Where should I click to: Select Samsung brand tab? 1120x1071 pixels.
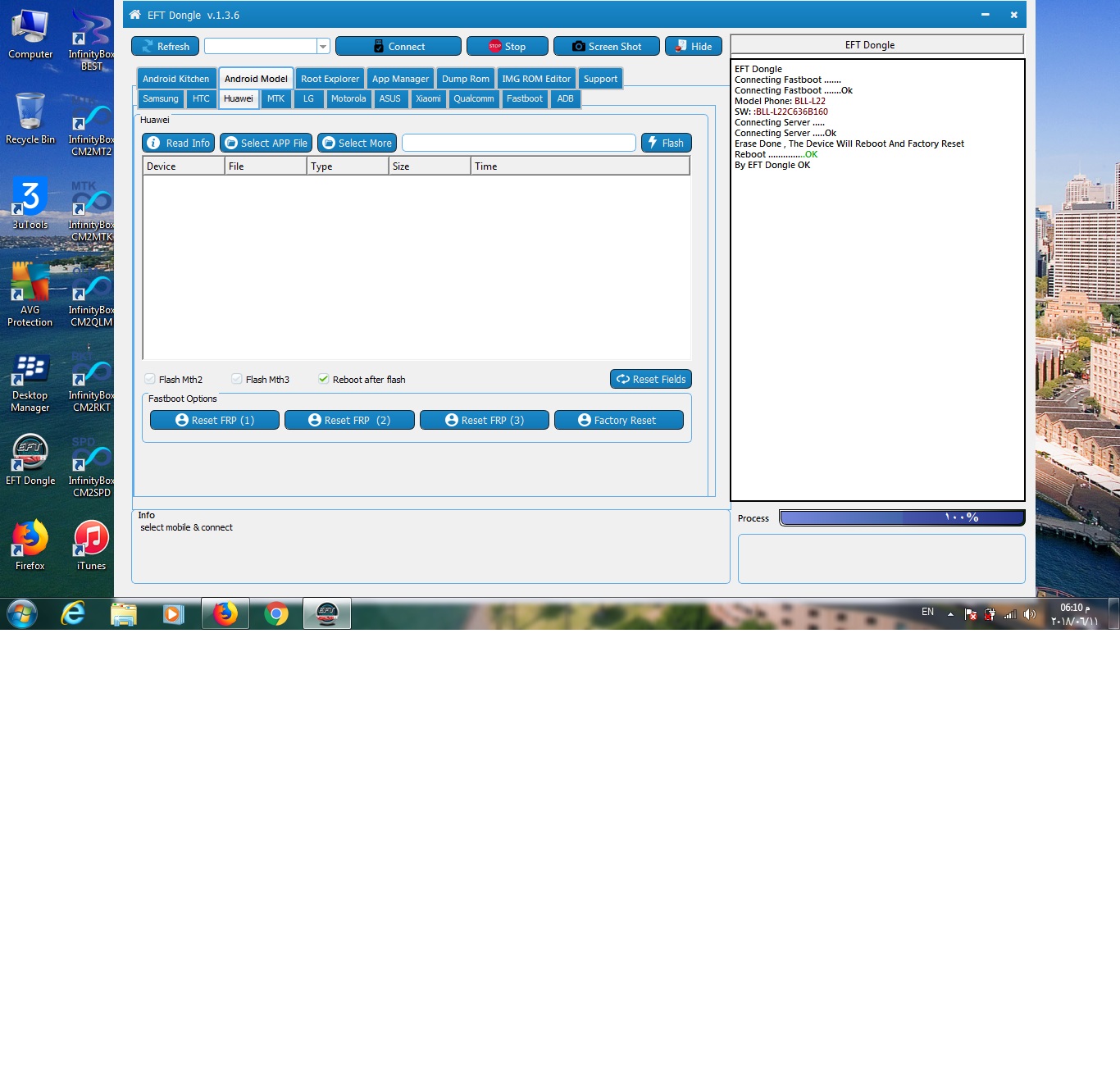(161, 98)
